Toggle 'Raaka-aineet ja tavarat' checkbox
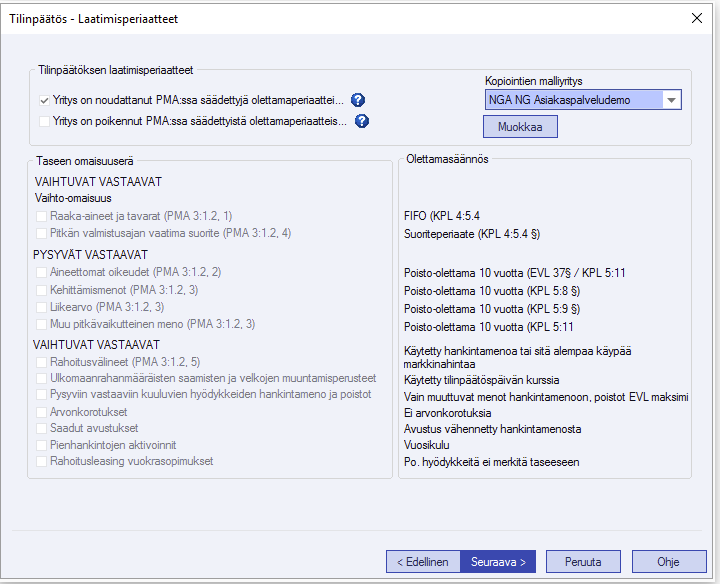The width and height of the screenshot is (720, 584). coord(41,216)
